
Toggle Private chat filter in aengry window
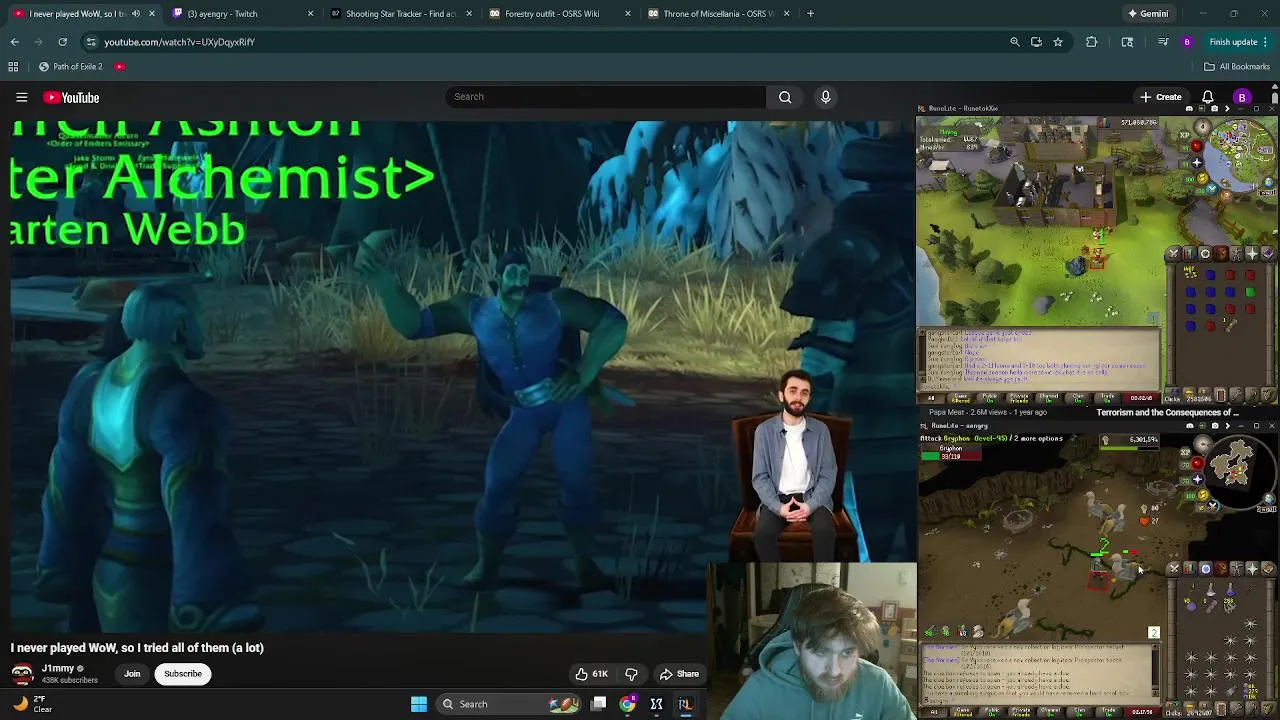(1021, 712)
